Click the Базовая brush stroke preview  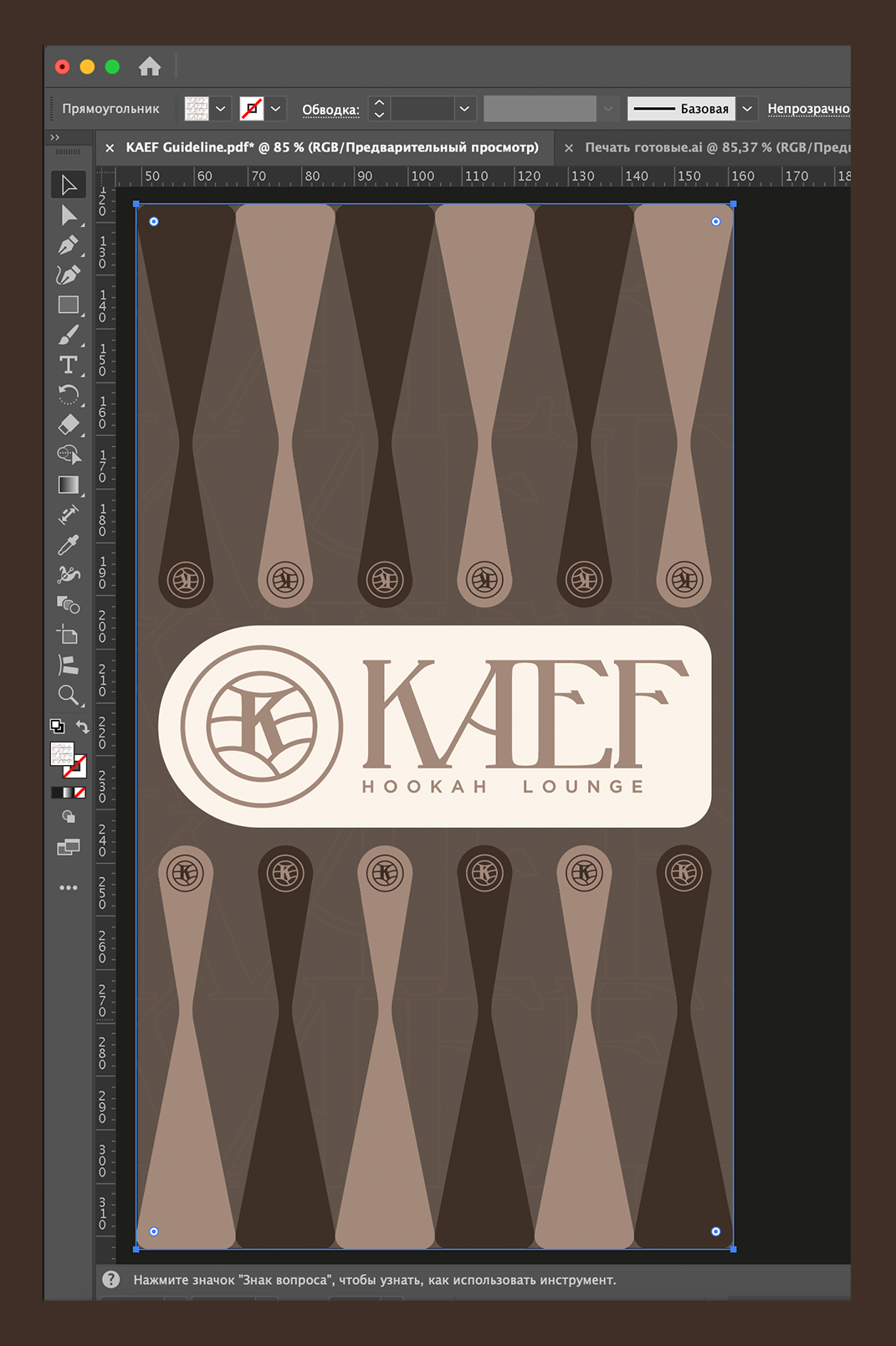point(681,109)
